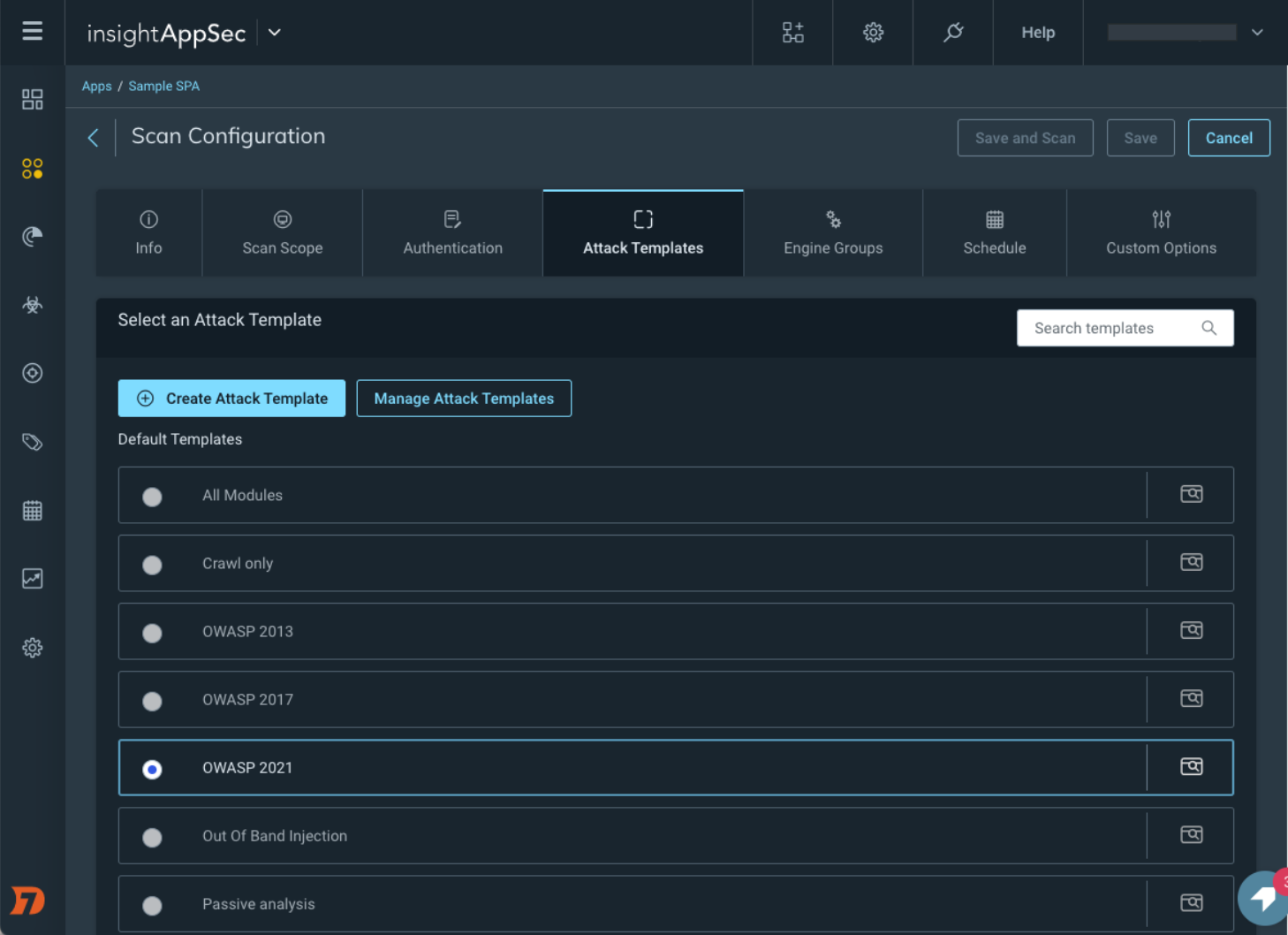Click the plug connections icon in header

[953, 33]
